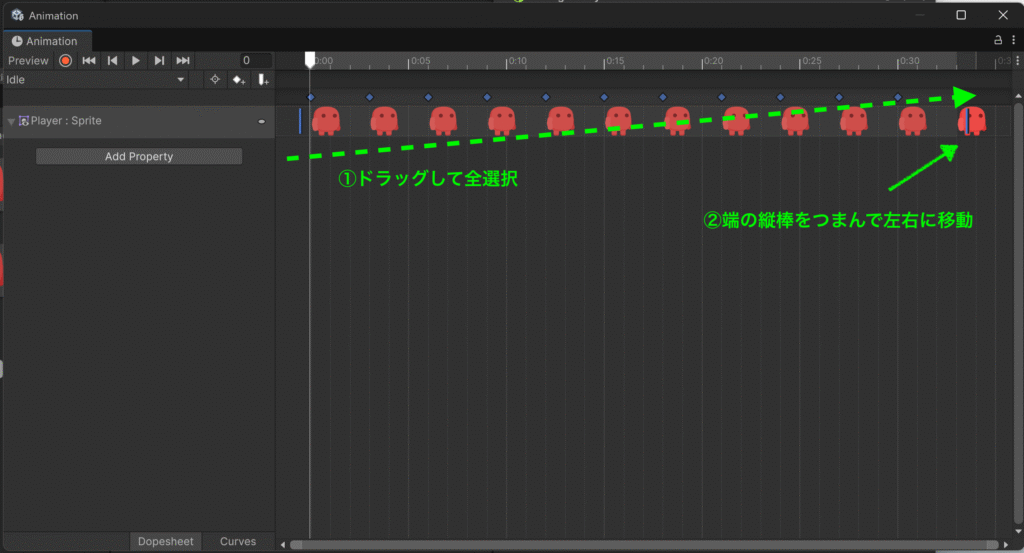The image size is (1024, 553).
Task: Click the Add Property button
Action: pyautogui.click(x=139, y=156)
